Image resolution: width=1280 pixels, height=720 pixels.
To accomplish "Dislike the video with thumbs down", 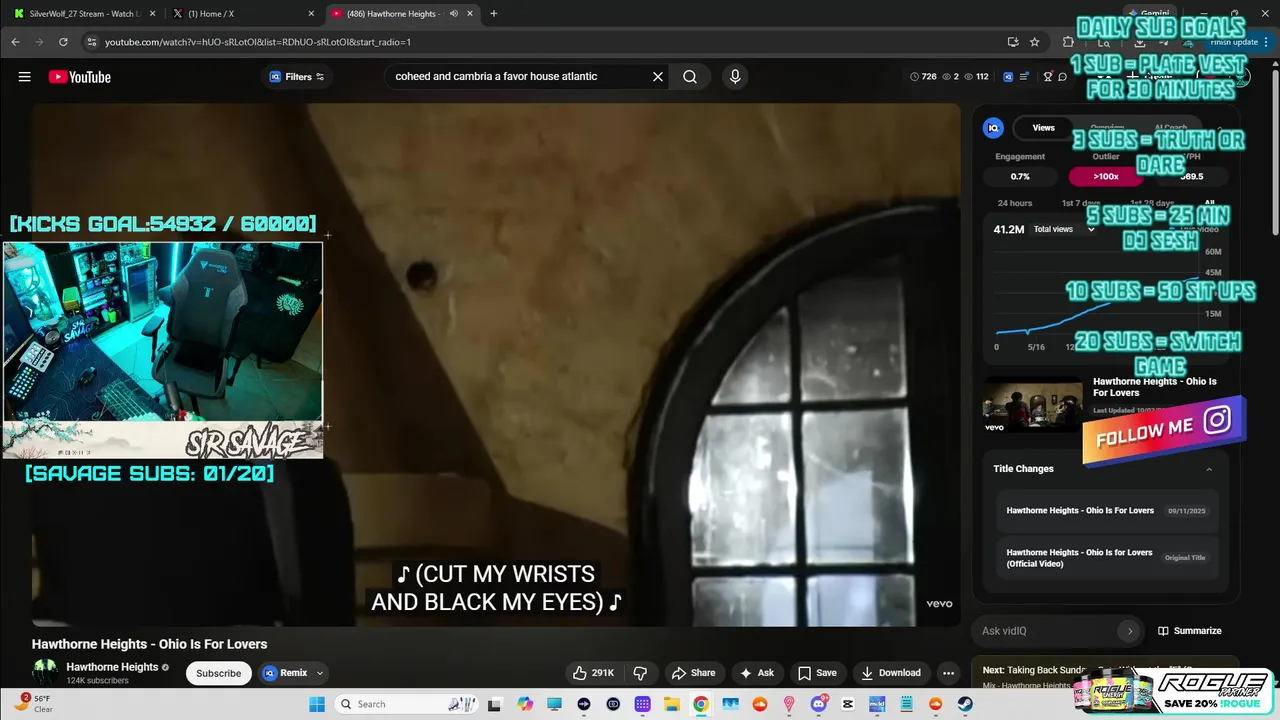I will pyautogui.click(x=640, y=673).
